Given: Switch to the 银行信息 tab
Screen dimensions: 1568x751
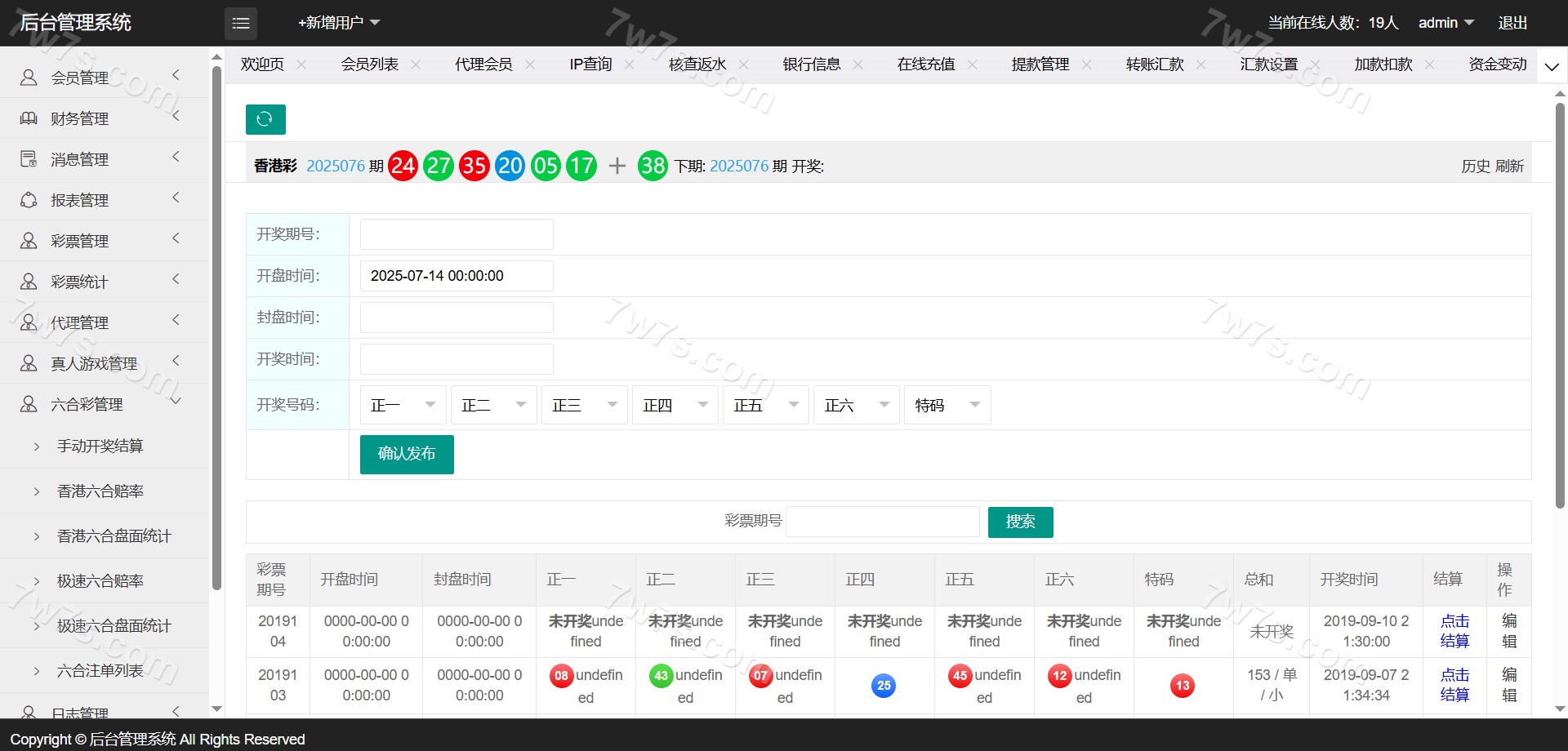Looking at the screenshot, I should click(811, 64).
